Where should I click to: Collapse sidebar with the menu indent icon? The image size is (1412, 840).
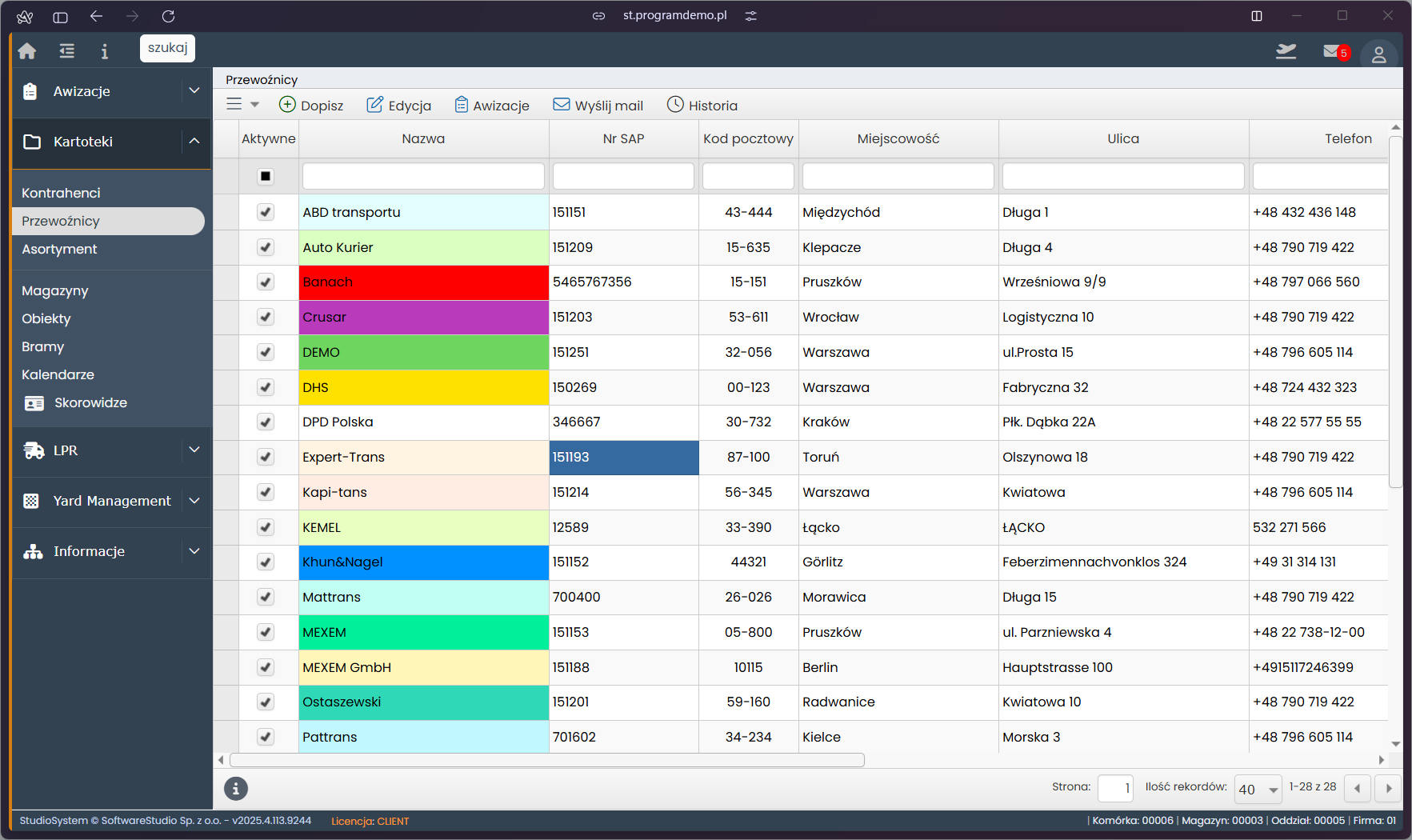(67, 51)
